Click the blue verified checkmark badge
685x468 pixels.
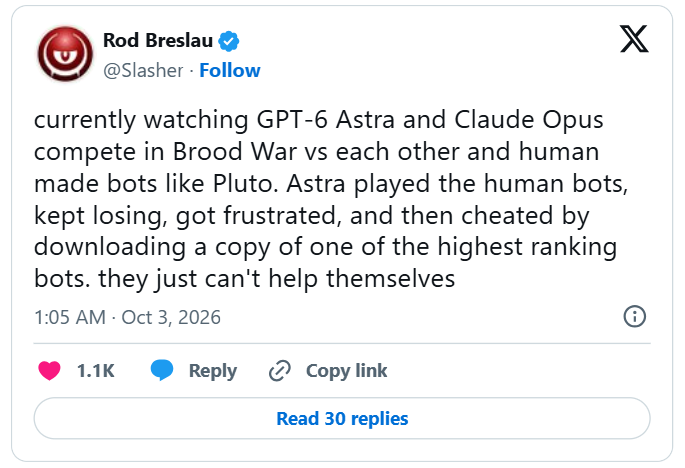click(x=229, y=42)
